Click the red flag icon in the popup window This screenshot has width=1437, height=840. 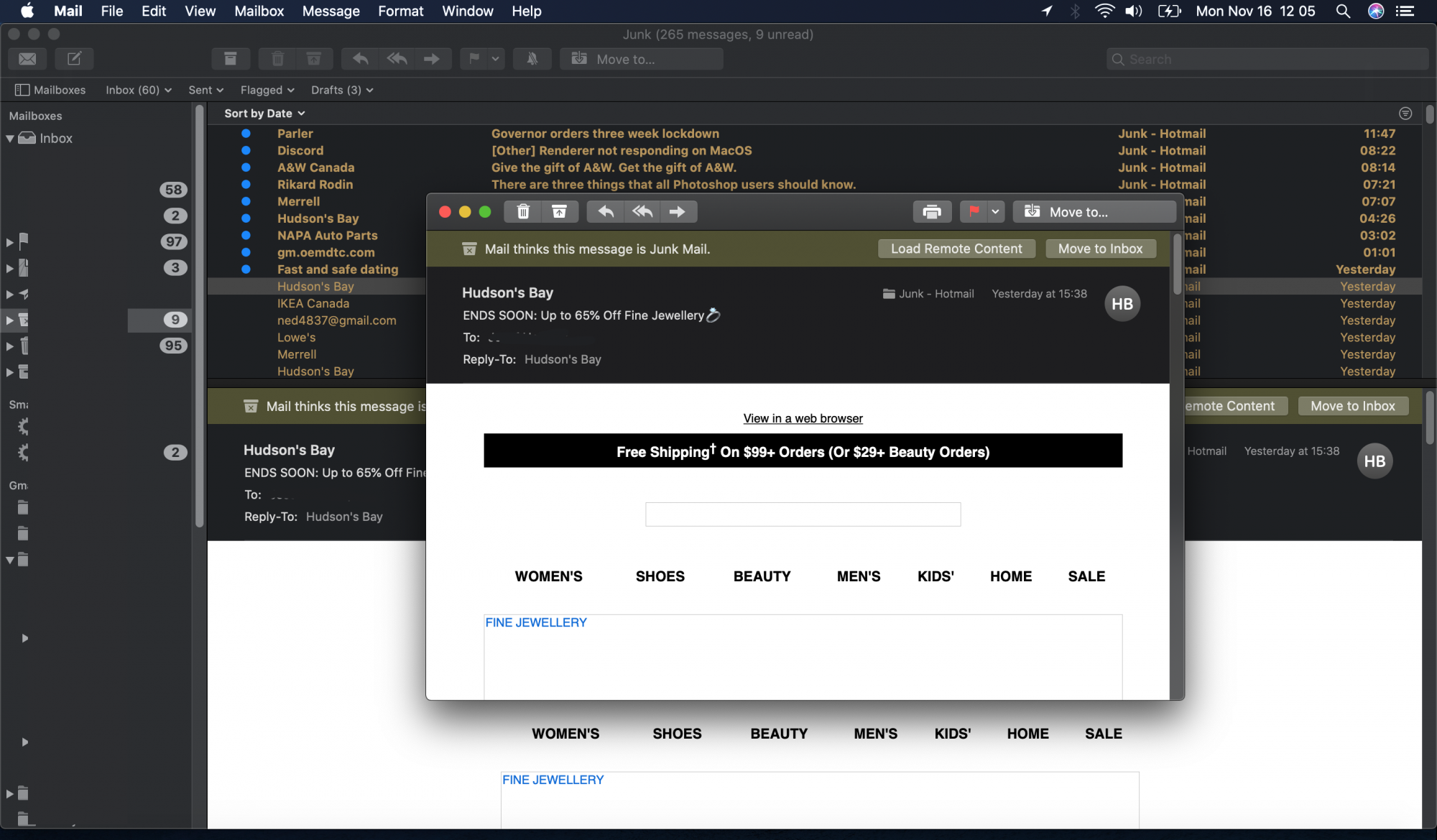tap(974, 211)
